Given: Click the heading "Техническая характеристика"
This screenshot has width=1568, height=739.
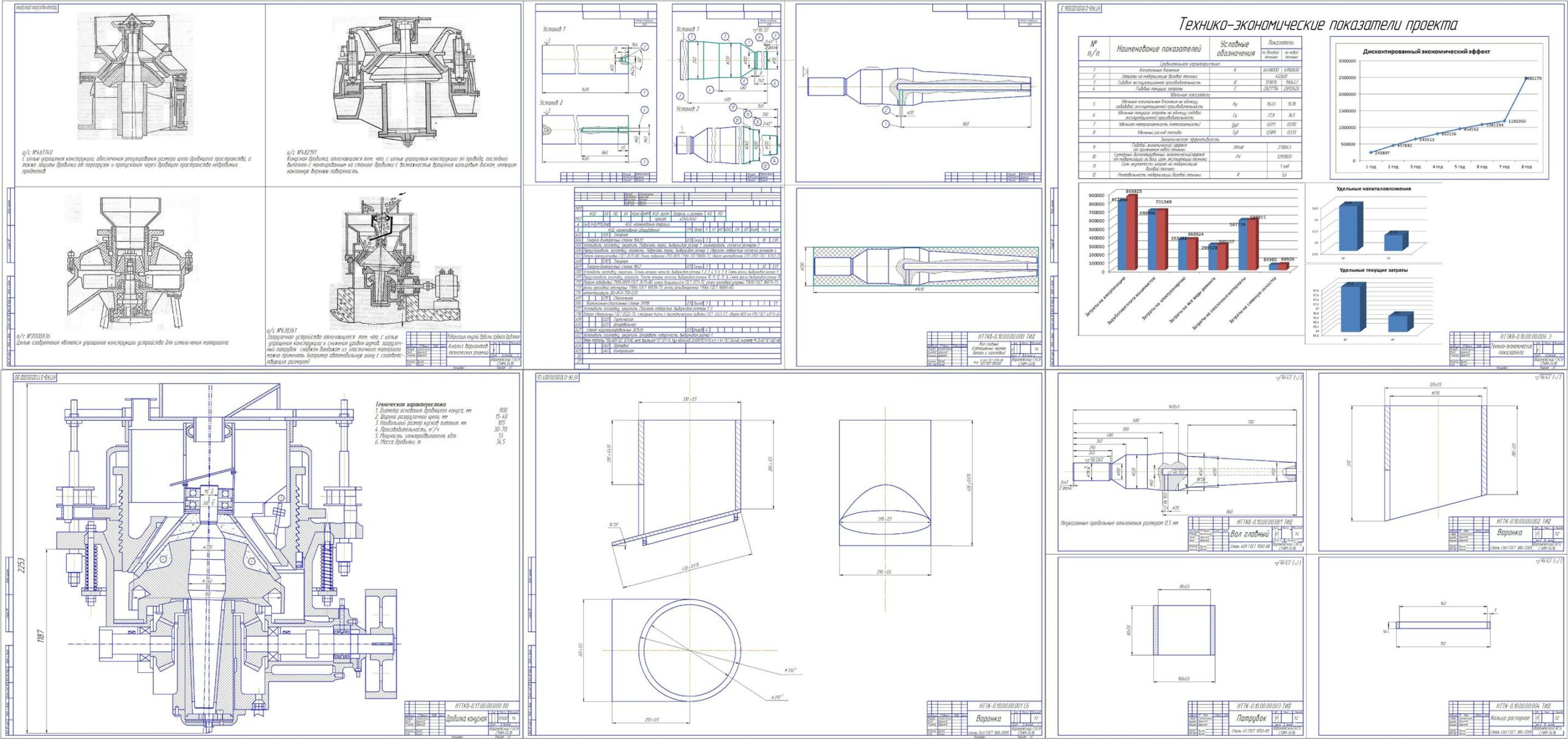Looking at the screenshot, I should (411, 404).
